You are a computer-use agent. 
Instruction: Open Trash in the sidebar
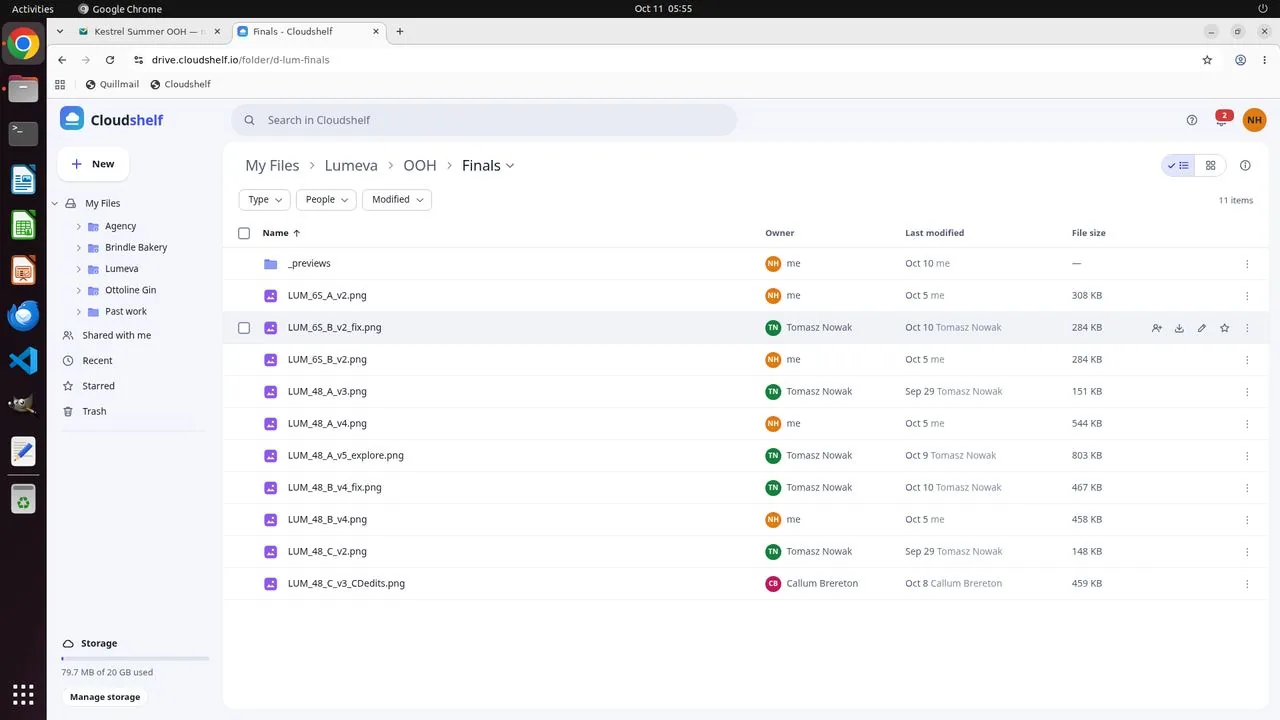tap(94, 411)
